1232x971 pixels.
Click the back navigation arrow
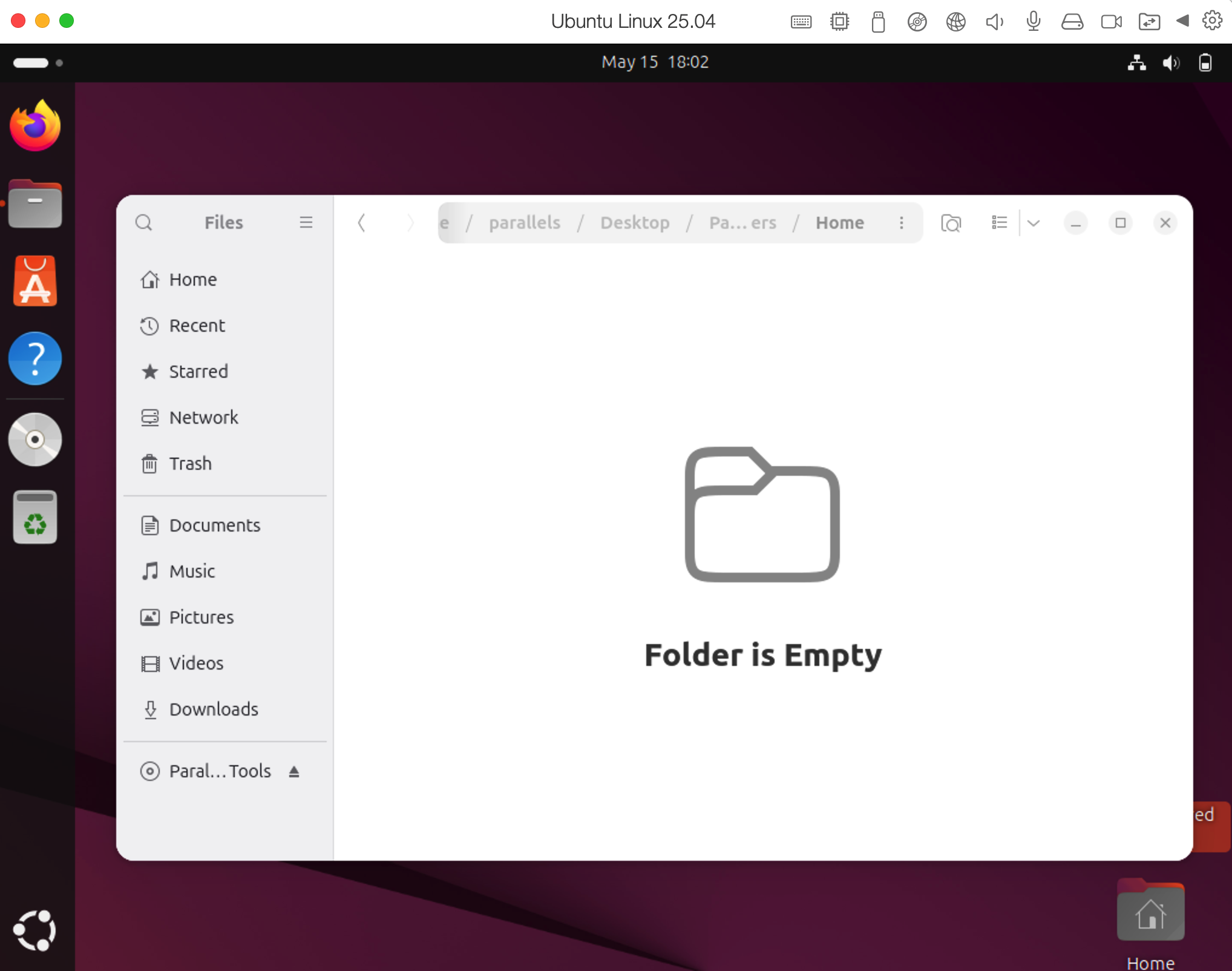coord(361,223)
